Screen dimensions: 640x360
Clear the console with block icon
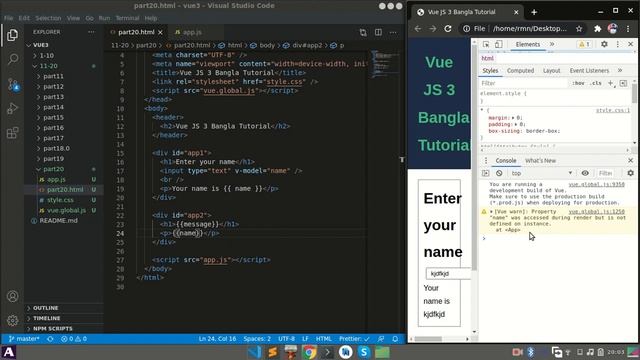click(x=499, y=173)
